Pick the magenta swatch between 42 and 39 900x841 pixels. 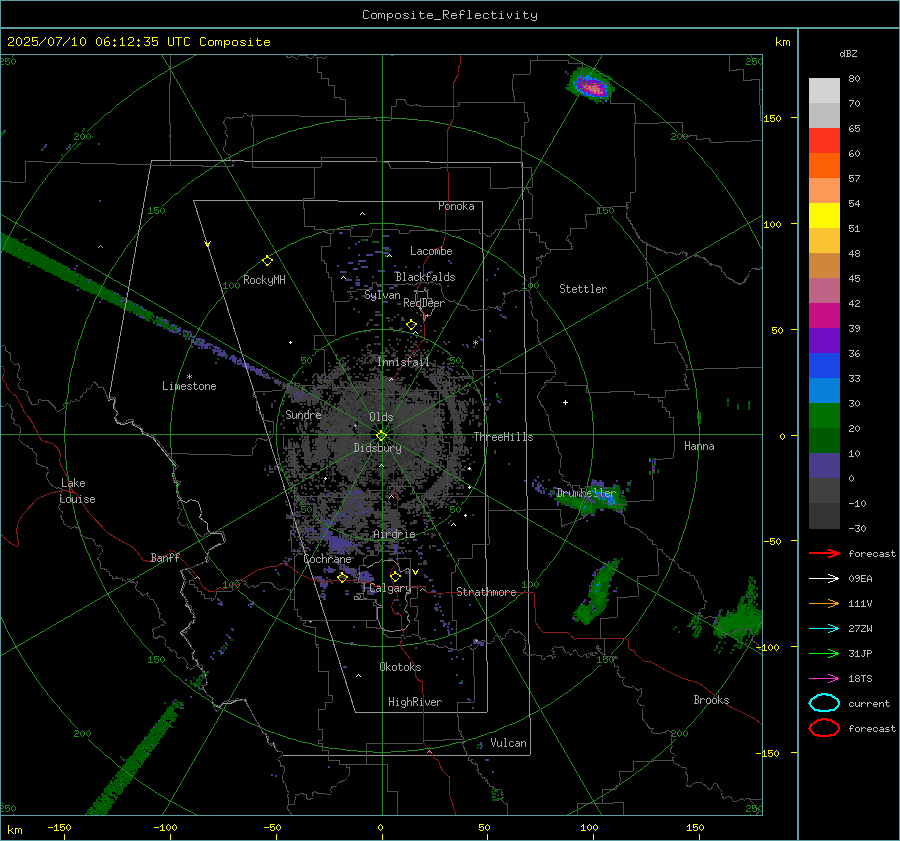click(x=824, y=315)
